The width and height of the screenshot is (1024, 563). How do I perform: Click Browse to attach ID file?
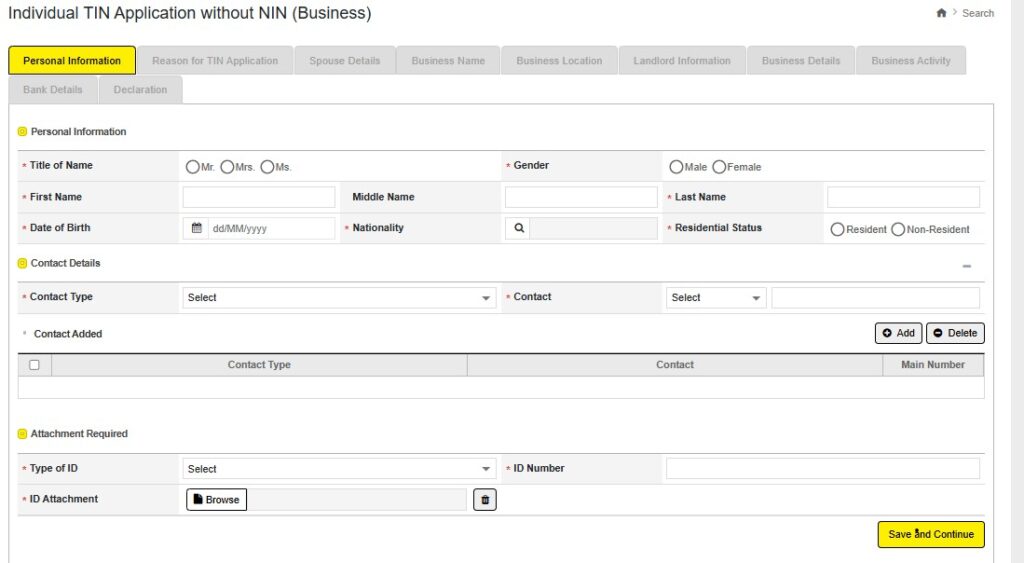216,500
